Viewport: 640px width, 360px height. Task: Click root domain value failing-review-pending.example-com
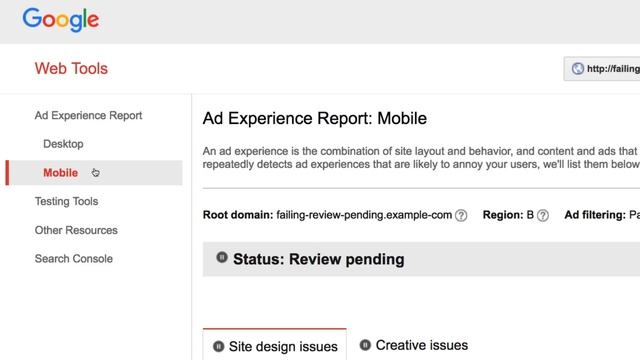pos(364,215)
